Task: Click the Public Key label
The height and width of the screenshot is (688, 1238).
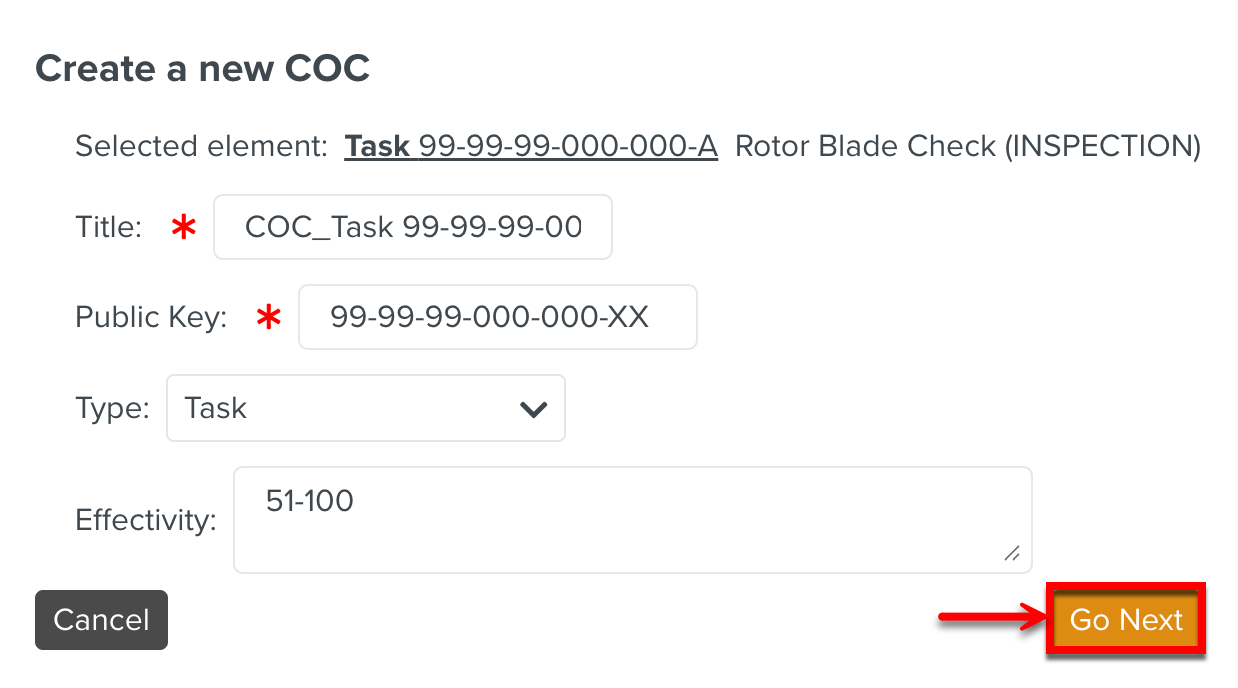Action: coord(151,318)
